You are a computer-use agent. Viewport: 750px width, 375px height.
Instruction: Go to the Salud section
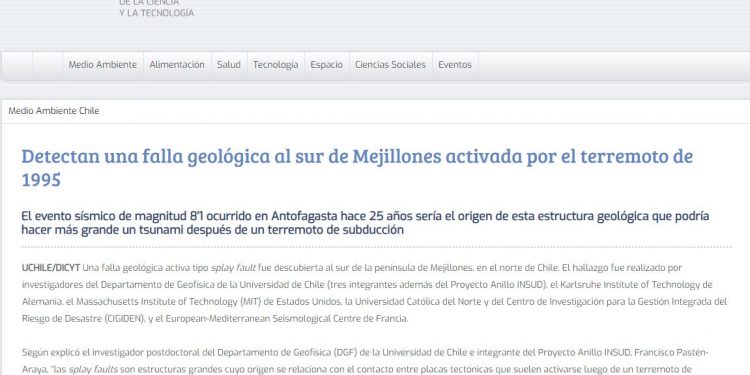(x=229, y=65)
